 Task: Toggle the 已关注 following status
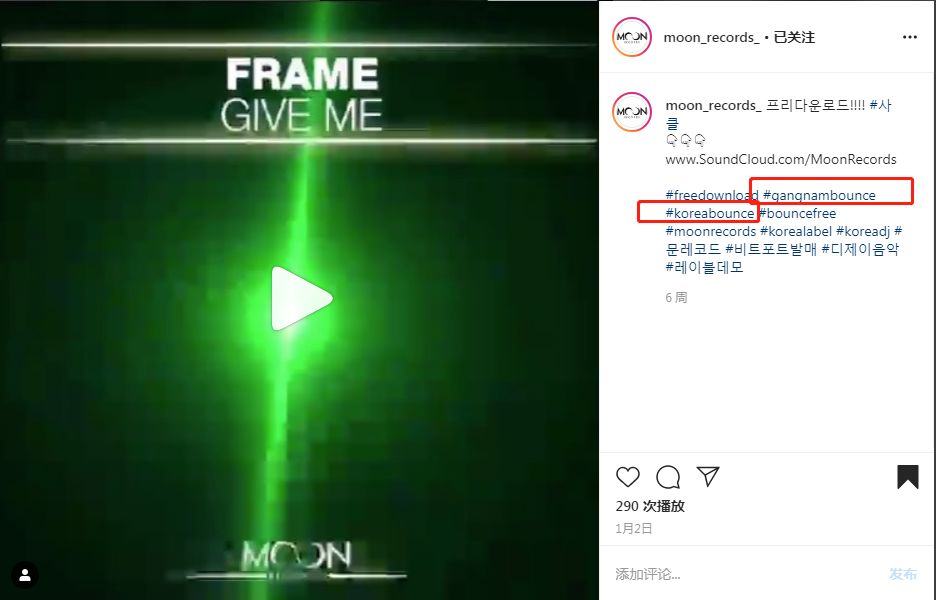click(x=794, y=37)
